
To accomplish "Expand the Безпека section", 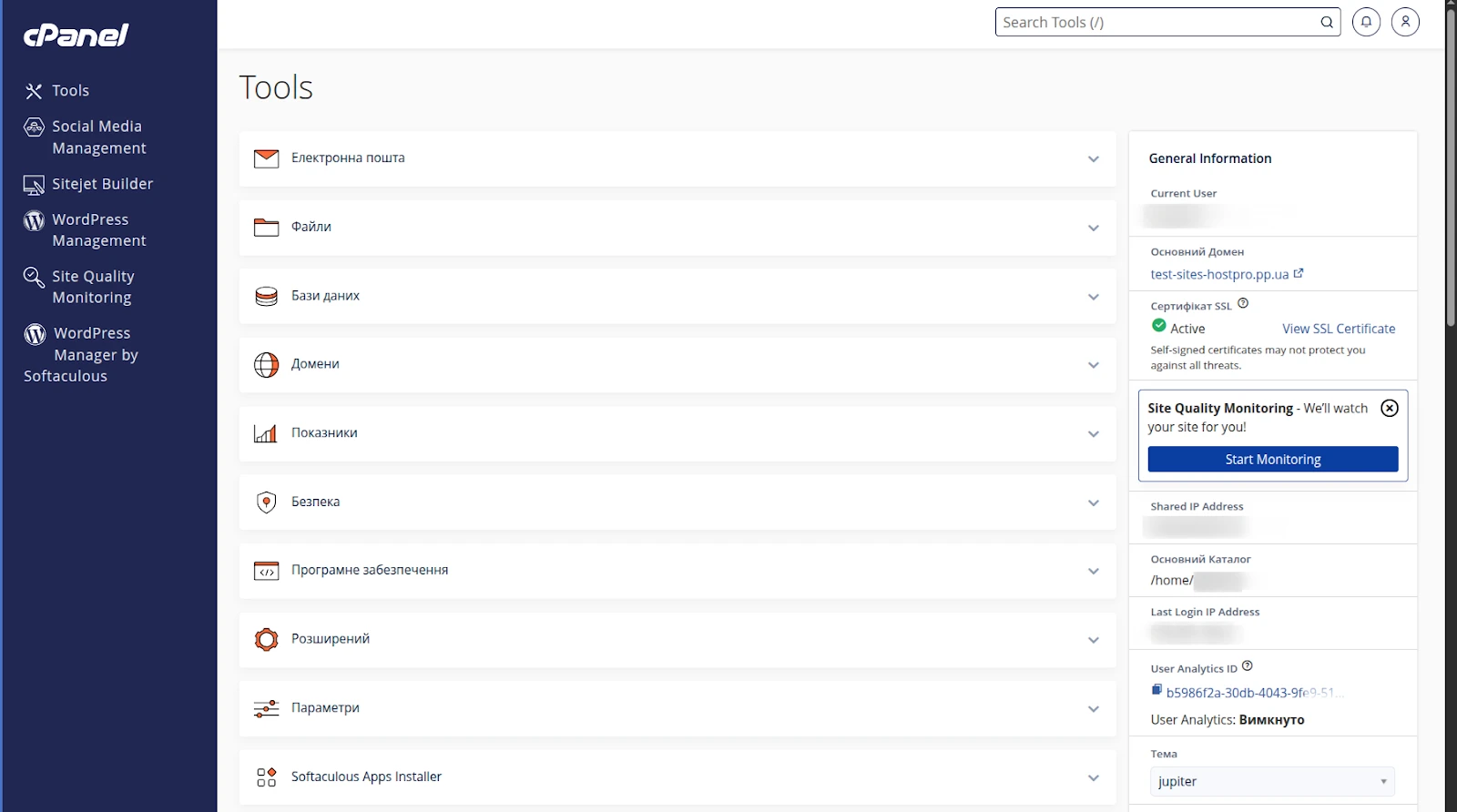I will pos(1093,502).
